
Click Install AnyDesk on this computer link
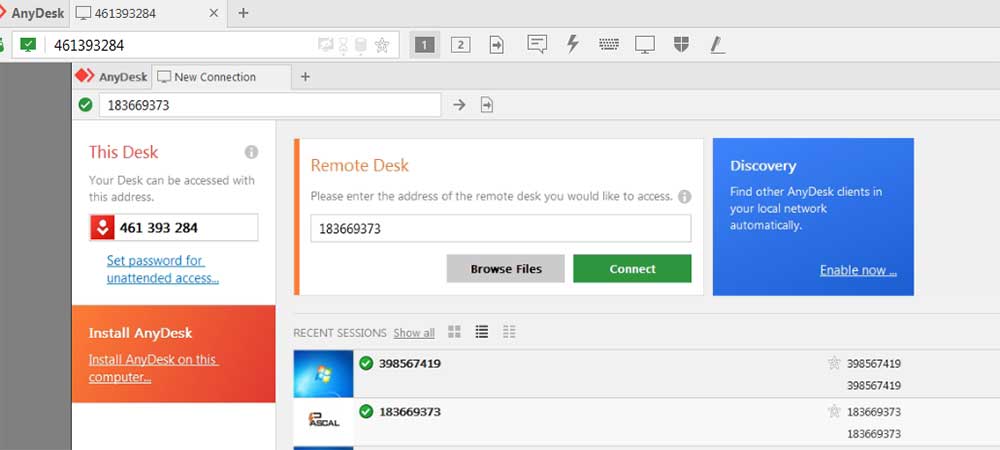[x=154, y=368]
